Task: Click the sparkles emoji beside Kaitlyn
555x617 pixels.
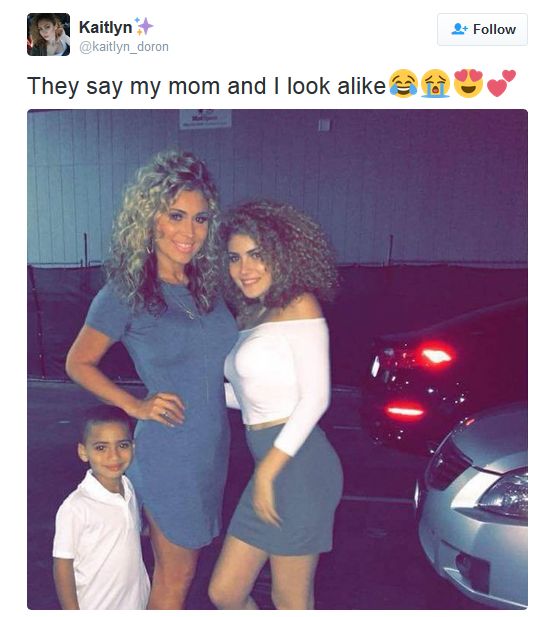Action: 143,26
